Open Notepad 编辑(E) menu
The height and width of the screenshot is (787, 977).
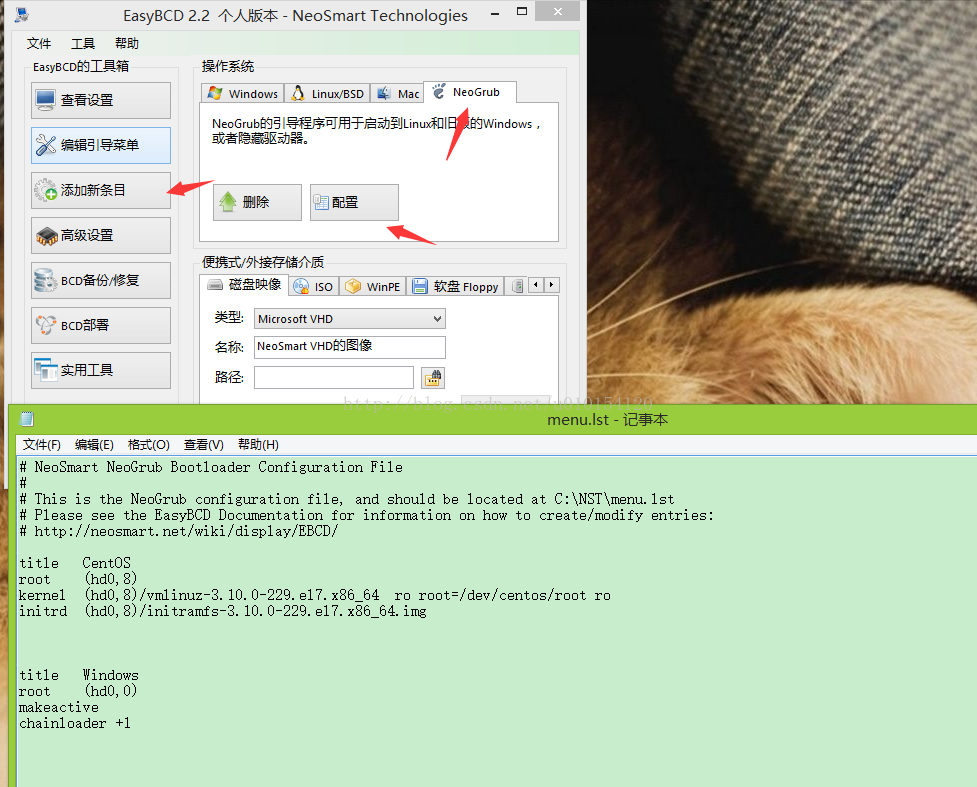pos(94,445)
